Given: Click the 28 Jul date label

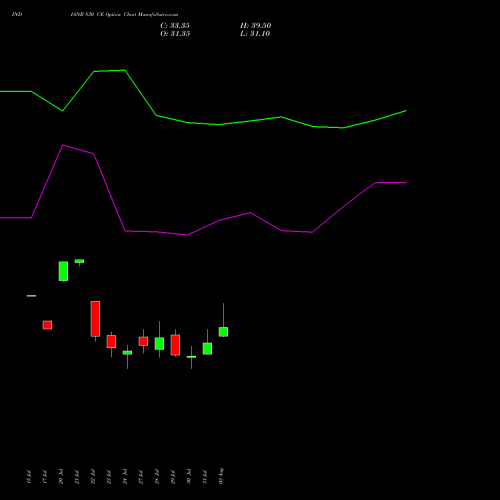Looking at the screenshot, I should pyautogui.click(x=157, y=477).
